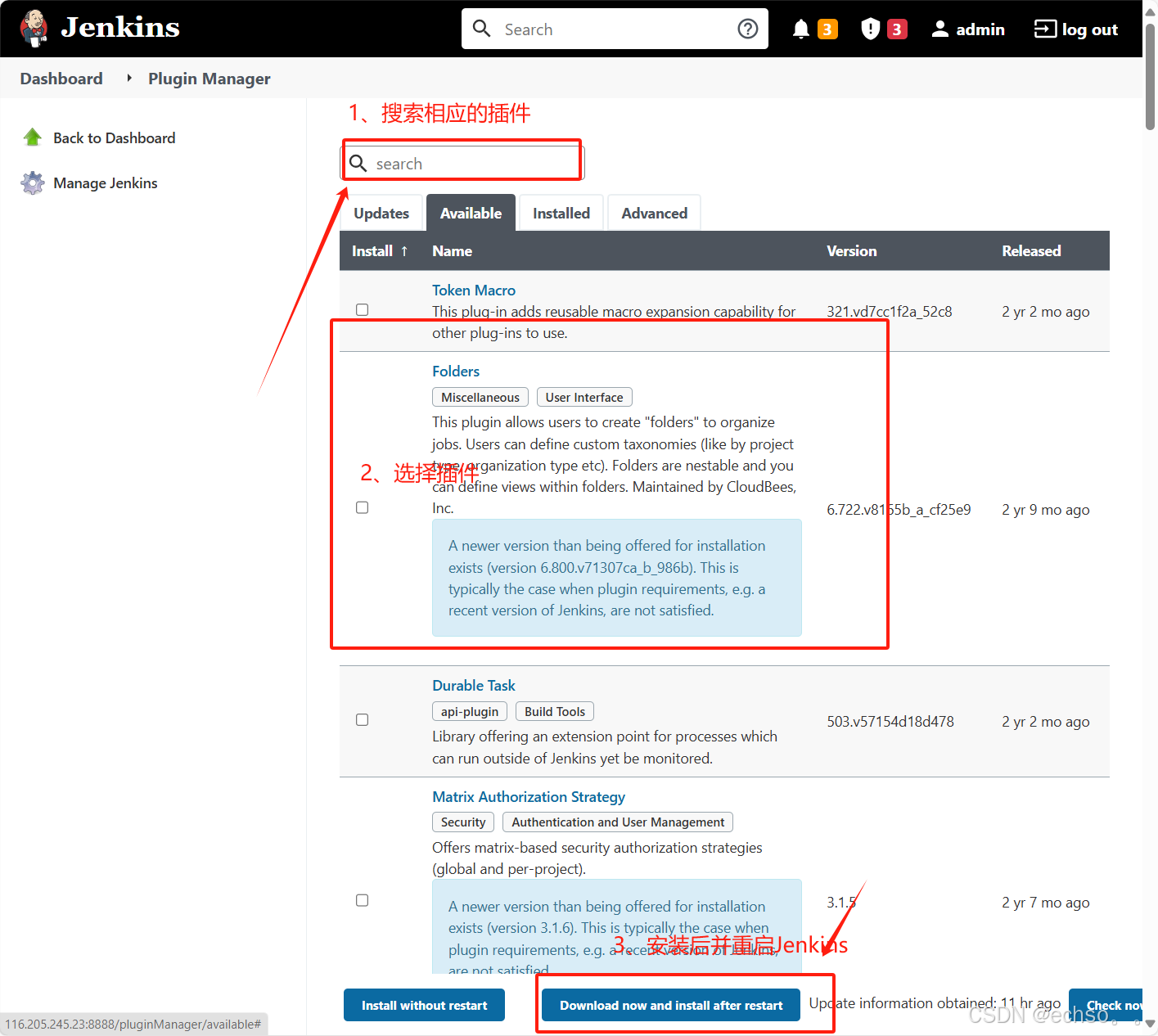1158x1036 pixels.
Task: Click Download now and install after restart
Action: click(x=671, y=1005)
